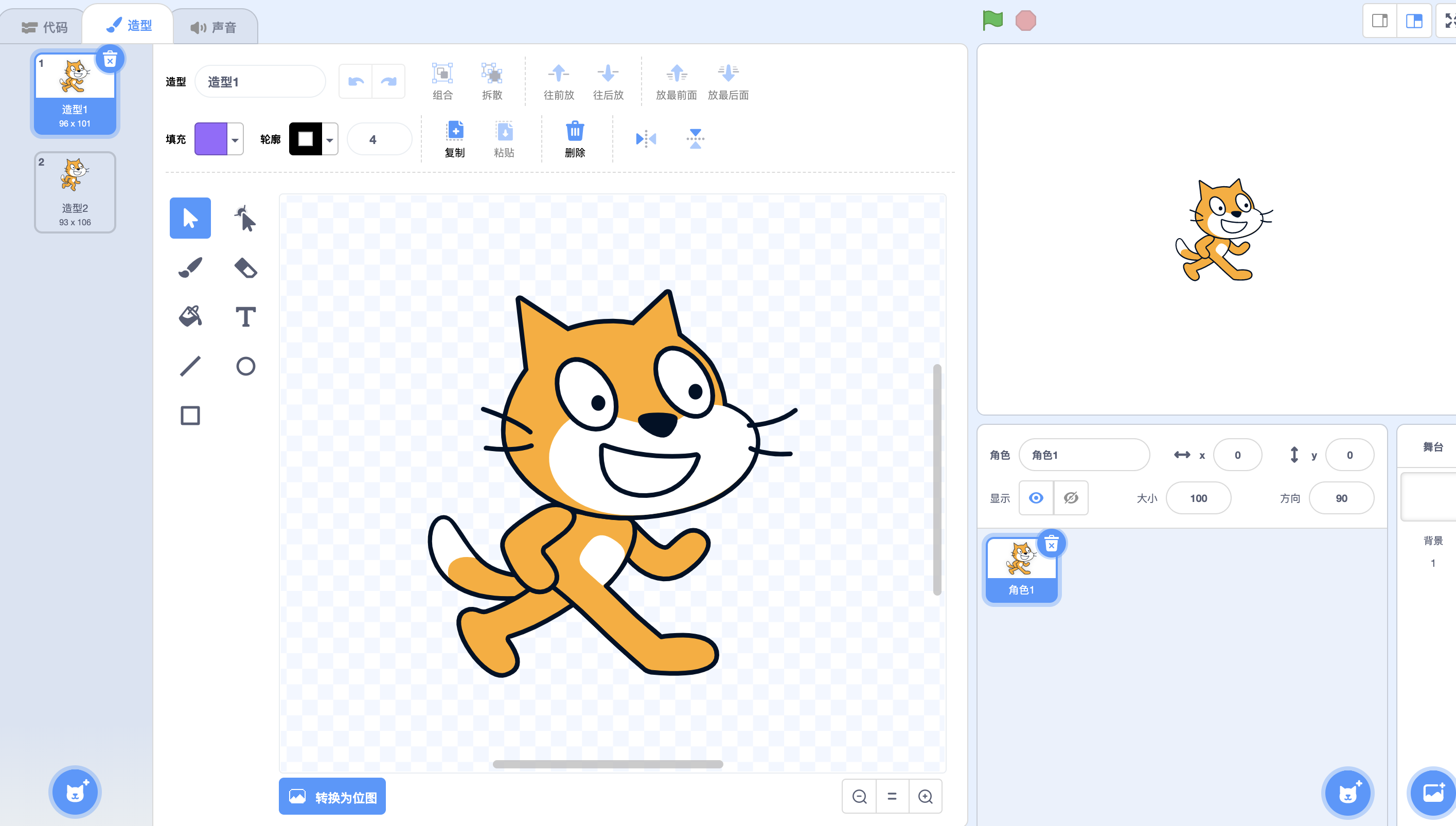Click the 组合 group icon
Screen dimensions: 1456x826
pos(442,82)
